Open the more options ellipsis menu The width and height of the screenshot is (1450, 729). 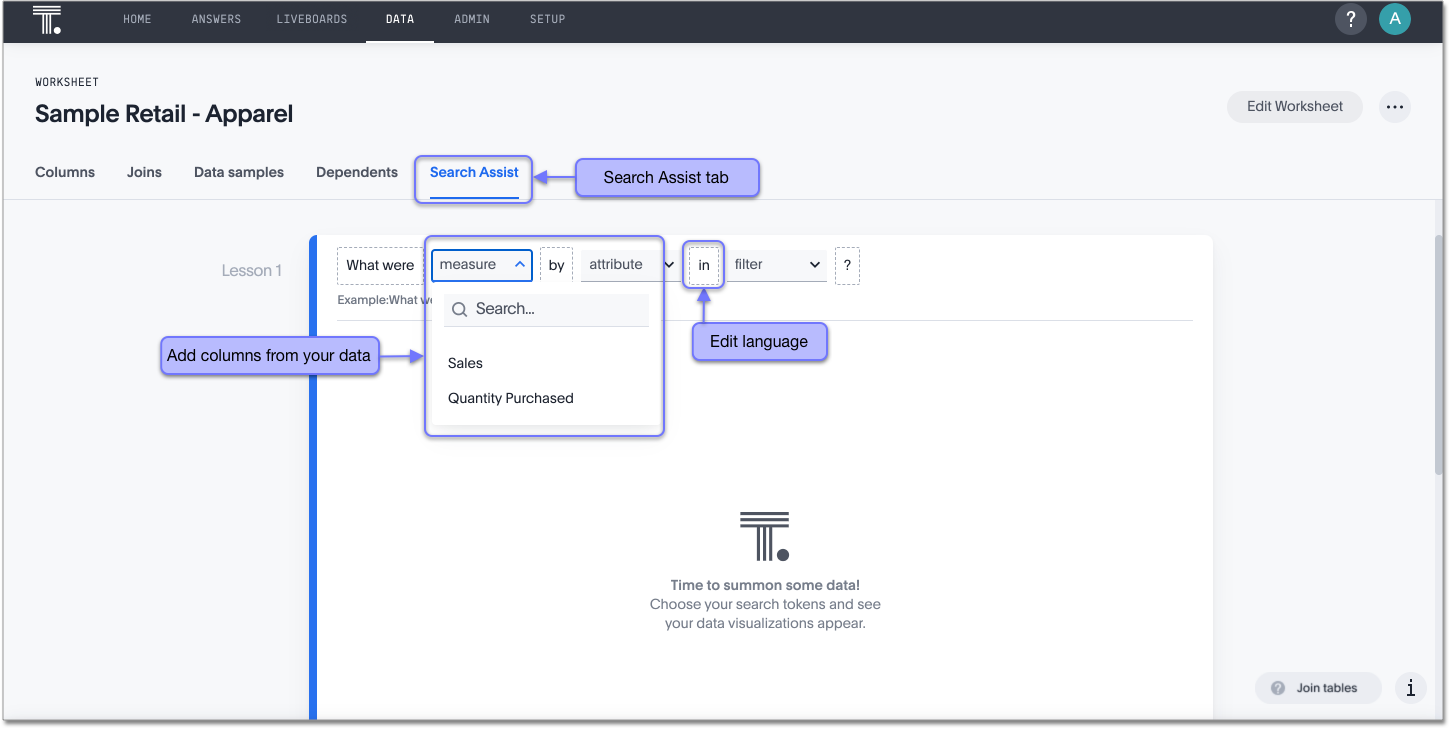pos(1394,107)
